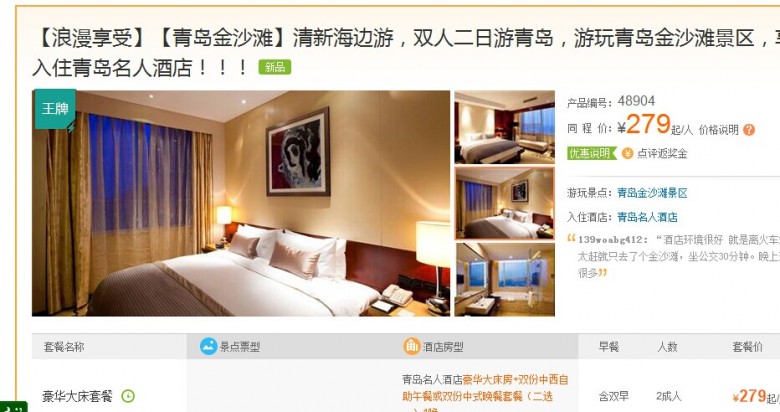
Task: Click the 价格说明 text
Action: coord(718,130)
